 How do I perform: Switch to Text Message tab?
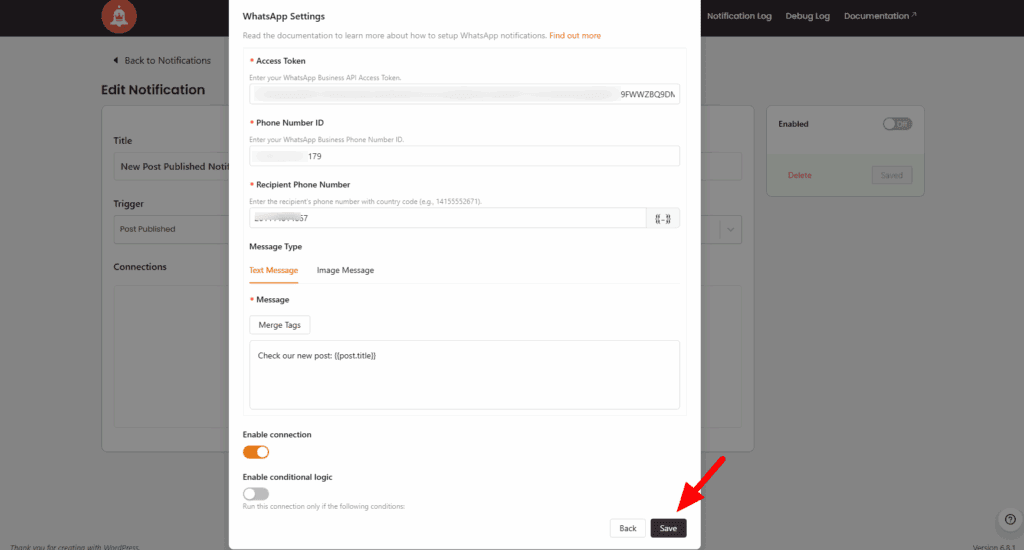pyautogui.click(x=274, y=270)
